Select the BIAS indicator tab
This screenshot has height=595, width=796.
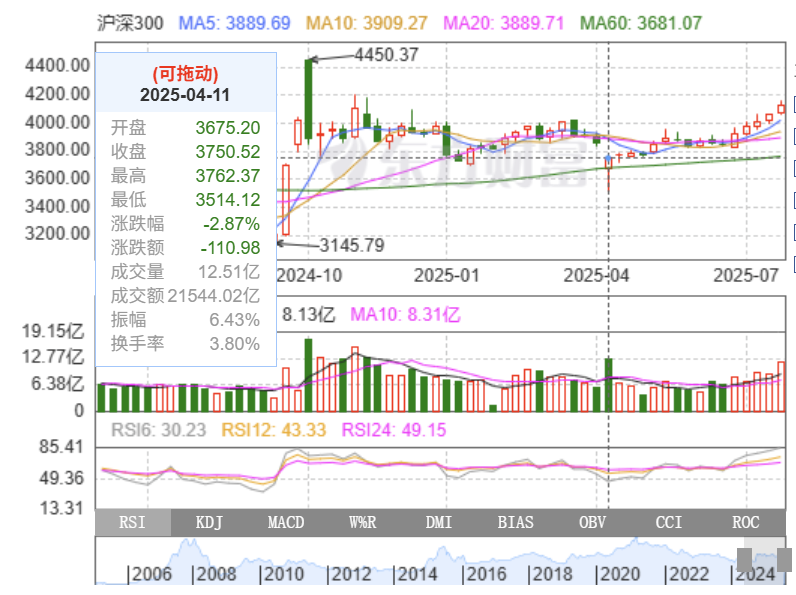click(515, 523)
